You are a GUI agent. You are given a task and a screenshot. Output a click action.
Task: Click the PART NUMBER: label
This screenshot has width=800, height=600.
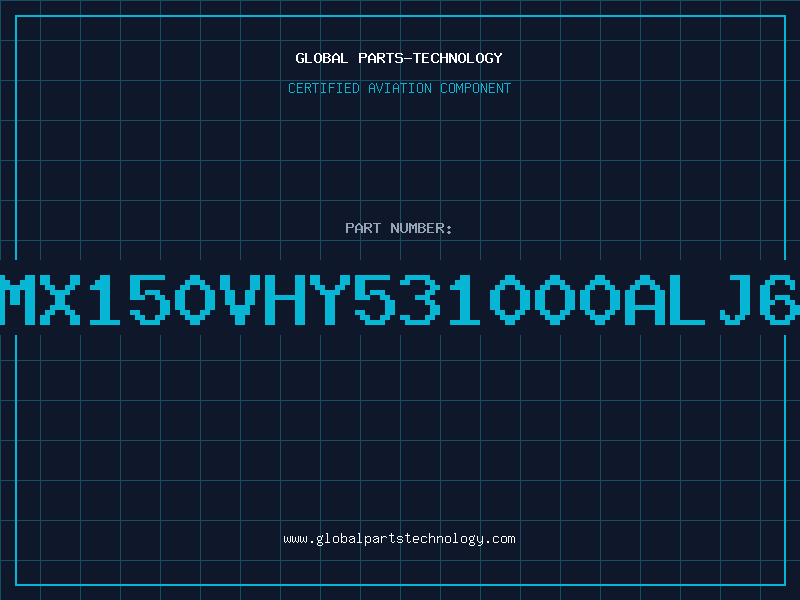[x=399, y=228]
